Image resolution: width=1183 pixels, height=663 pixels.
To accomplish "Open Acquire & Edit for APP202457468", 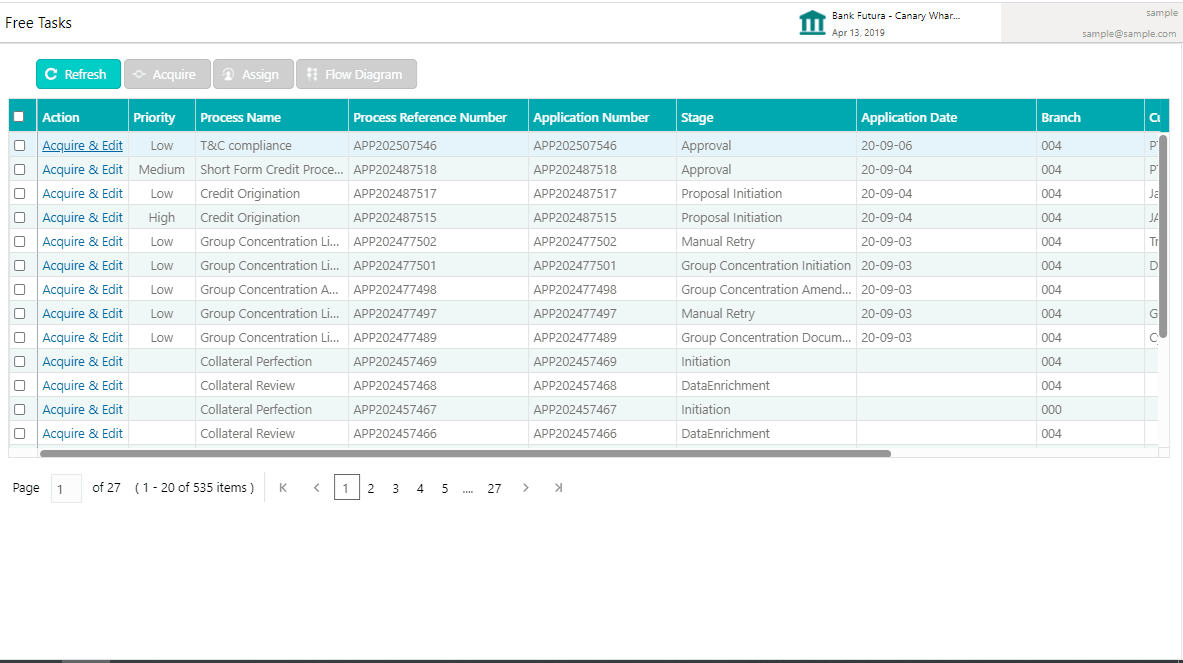I will point(82,385).
